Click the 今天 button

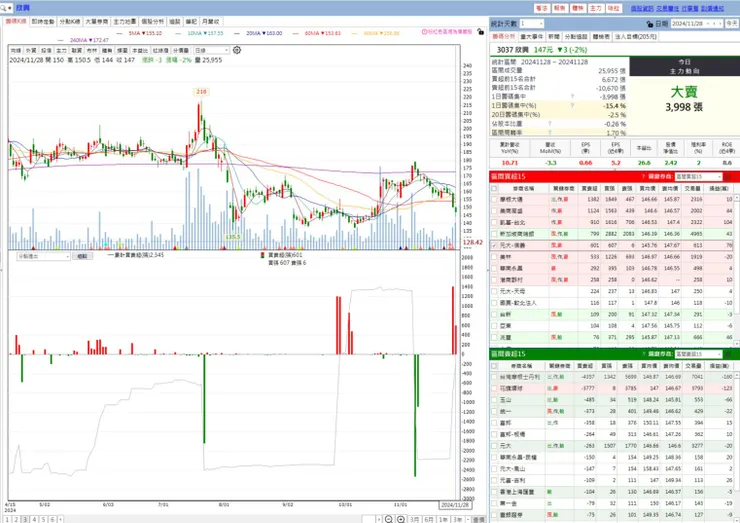(732, 23)
